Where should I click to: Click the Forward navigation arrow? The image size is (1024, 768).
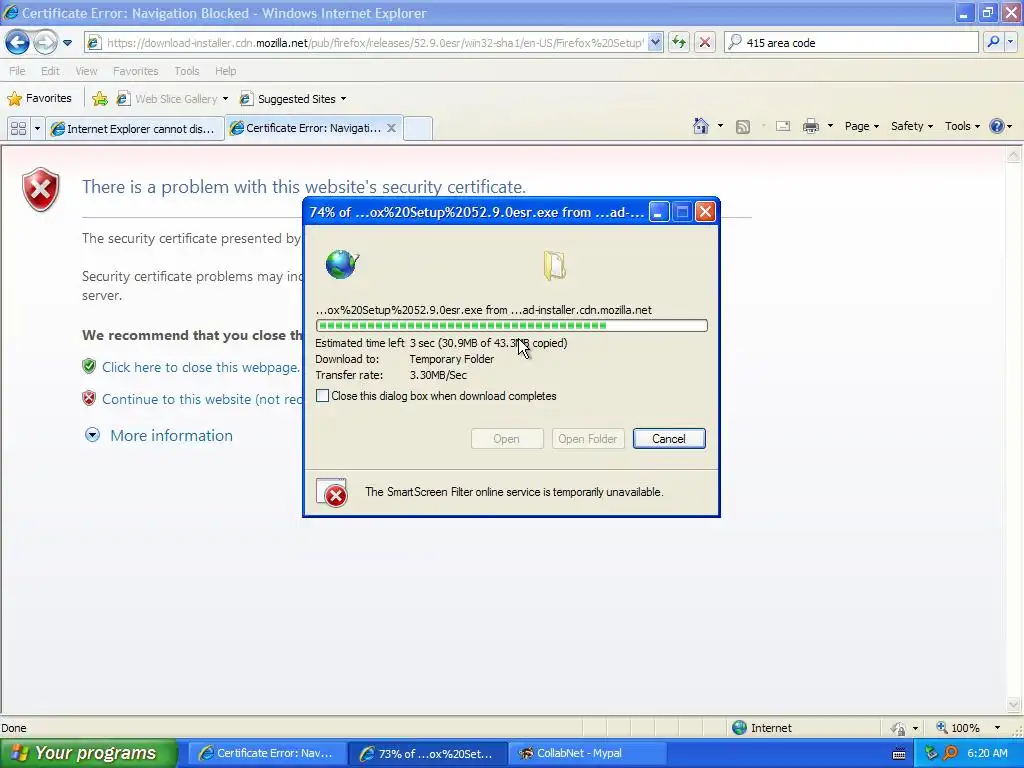pyautogui.click(x=45, y=42)
